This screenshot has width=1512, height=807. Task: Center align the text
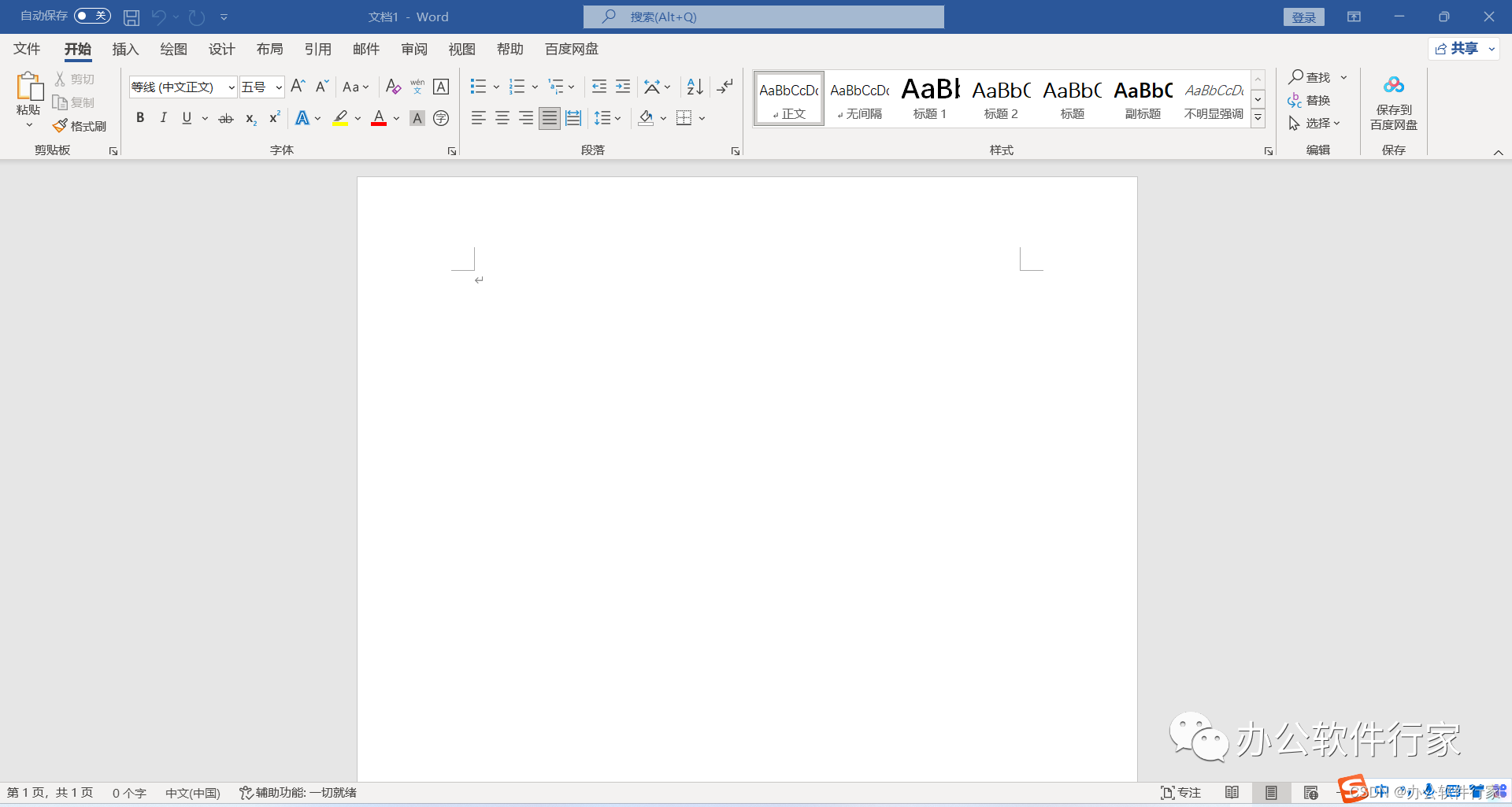502,118
